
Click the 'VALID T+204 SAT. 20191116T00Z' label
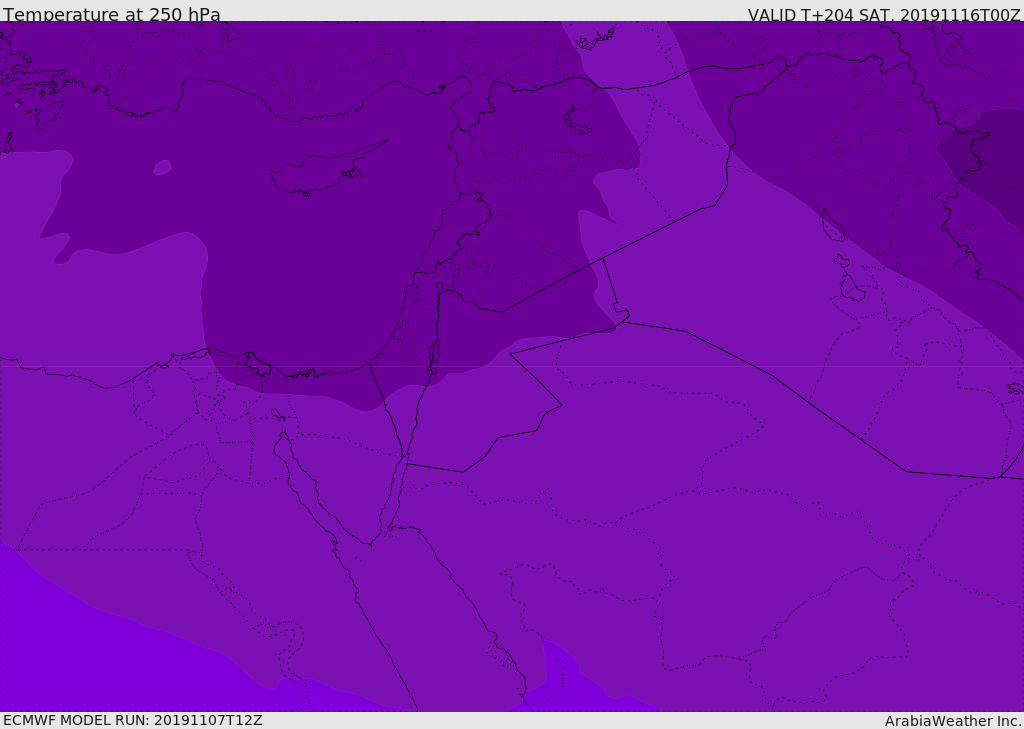(x=884, y=14)
